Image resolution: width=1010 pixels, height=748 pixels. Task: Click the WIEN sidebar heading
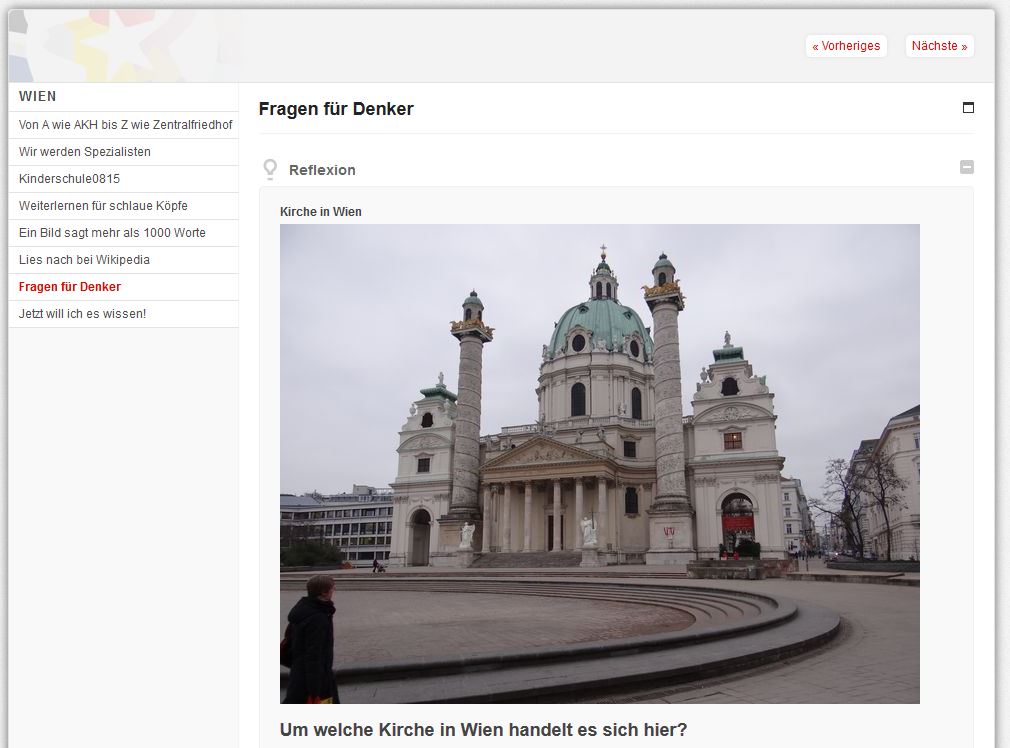click(x=37, y=97)
